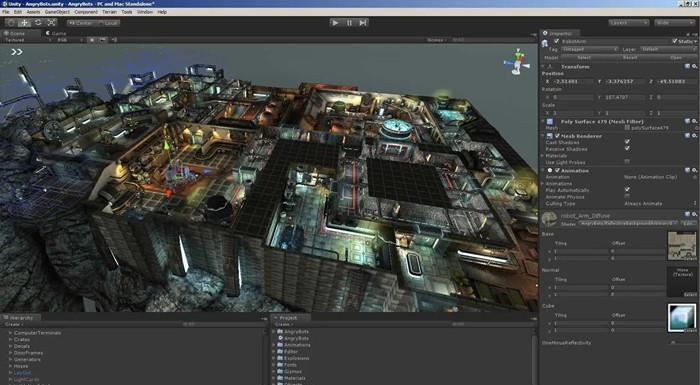Select the AngryBots scene file icon

pyautogui.click(x=280, y=338)
